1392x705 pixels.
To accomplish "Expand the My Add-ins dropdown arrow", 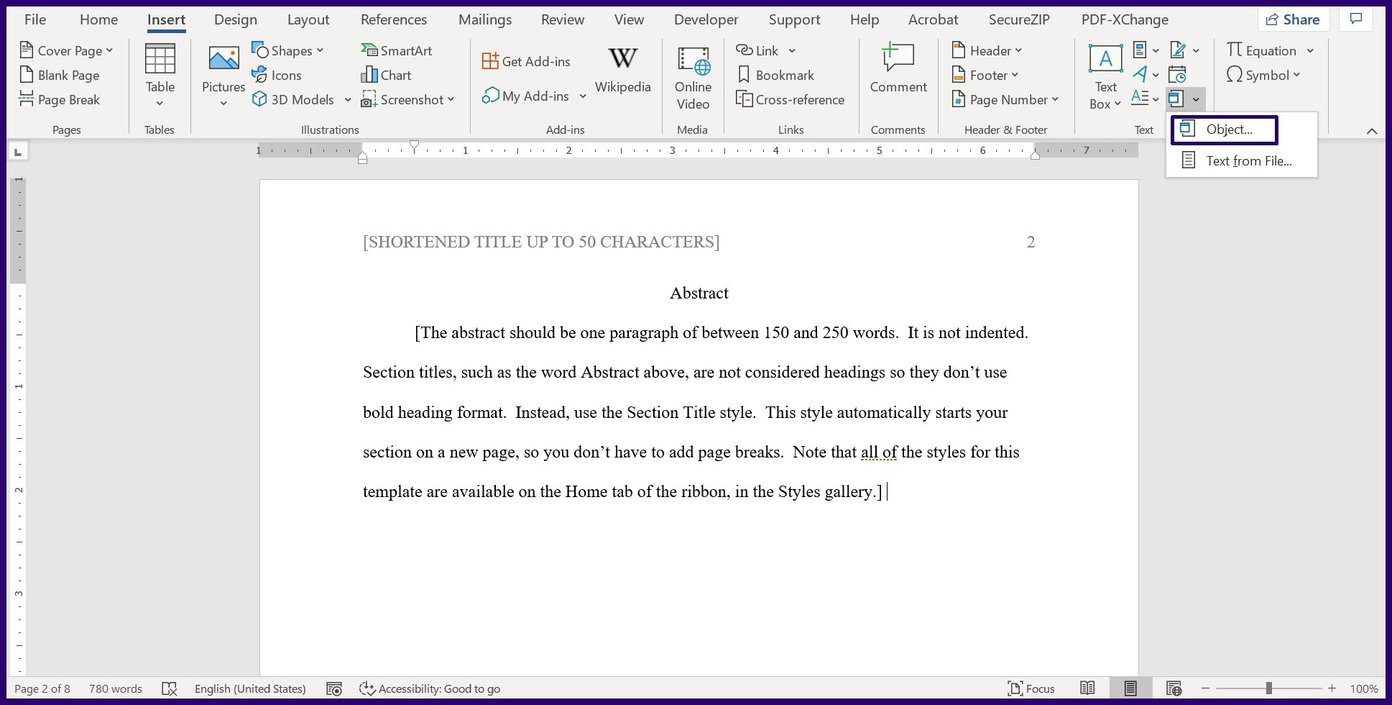I will click(583, 97).
